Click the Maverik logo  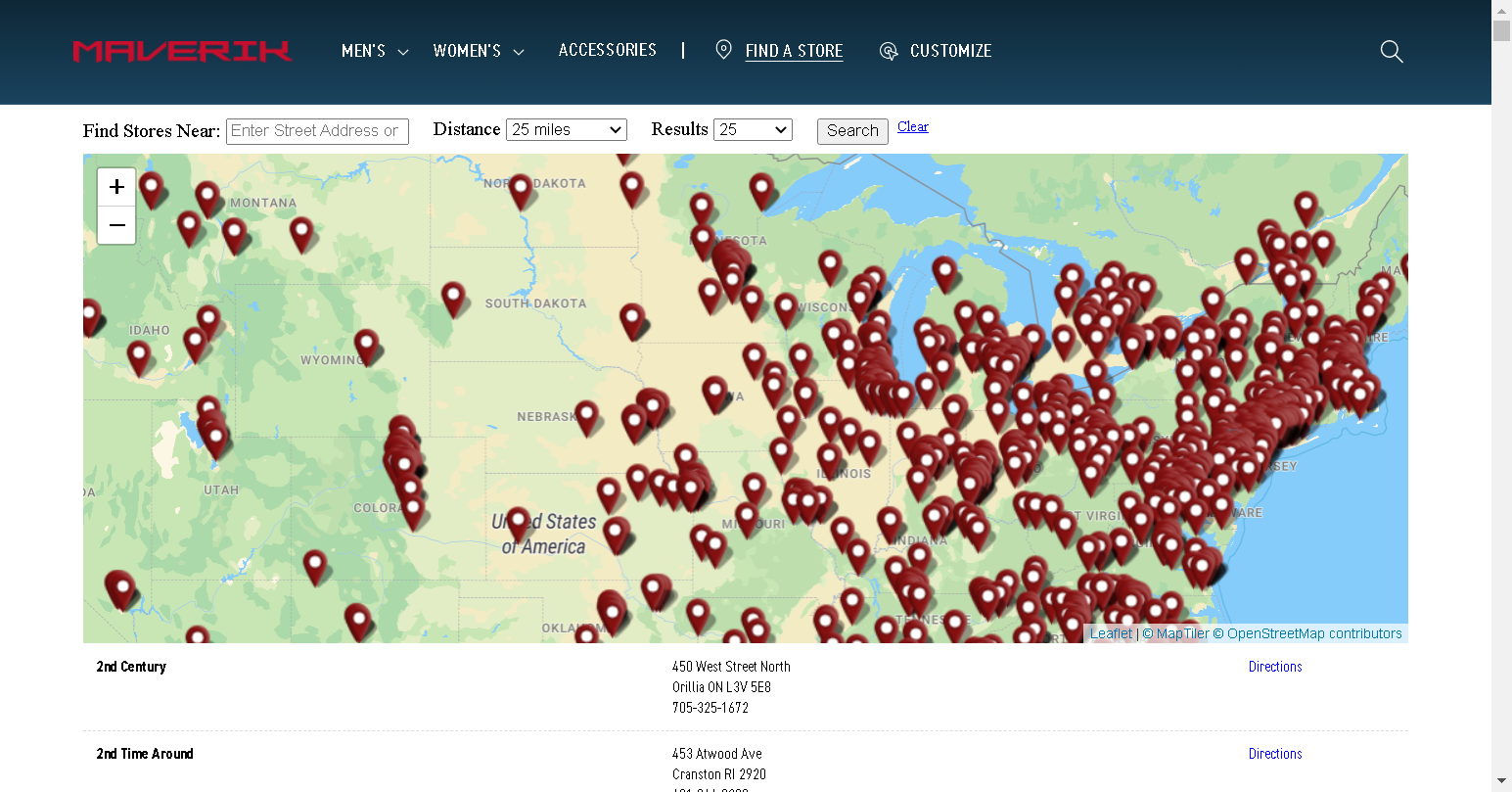pos(182,51)
